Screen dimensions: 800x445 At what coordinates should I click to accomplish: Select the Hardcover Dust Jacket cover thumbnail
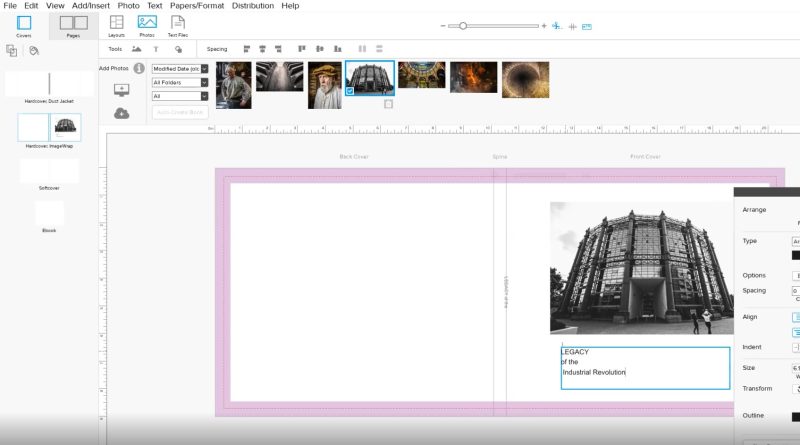(49, 84)
